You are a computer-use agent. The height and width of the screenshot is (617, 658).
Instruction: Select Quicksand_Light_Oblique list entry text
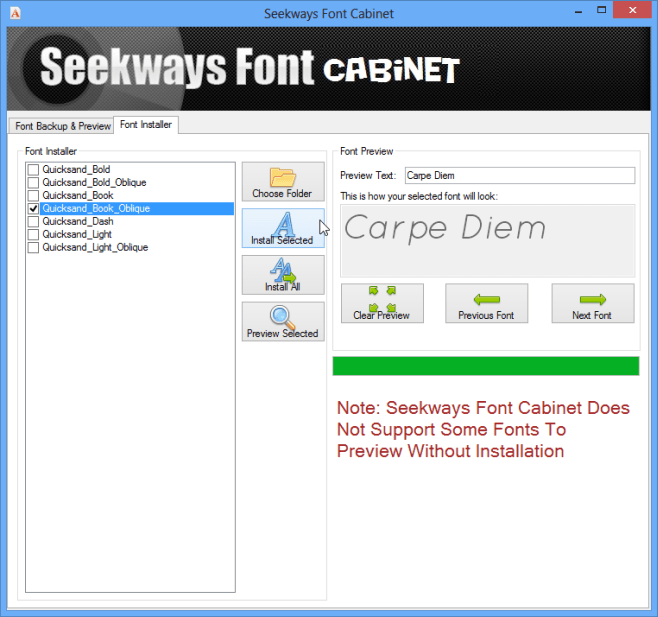click(95, 248)
